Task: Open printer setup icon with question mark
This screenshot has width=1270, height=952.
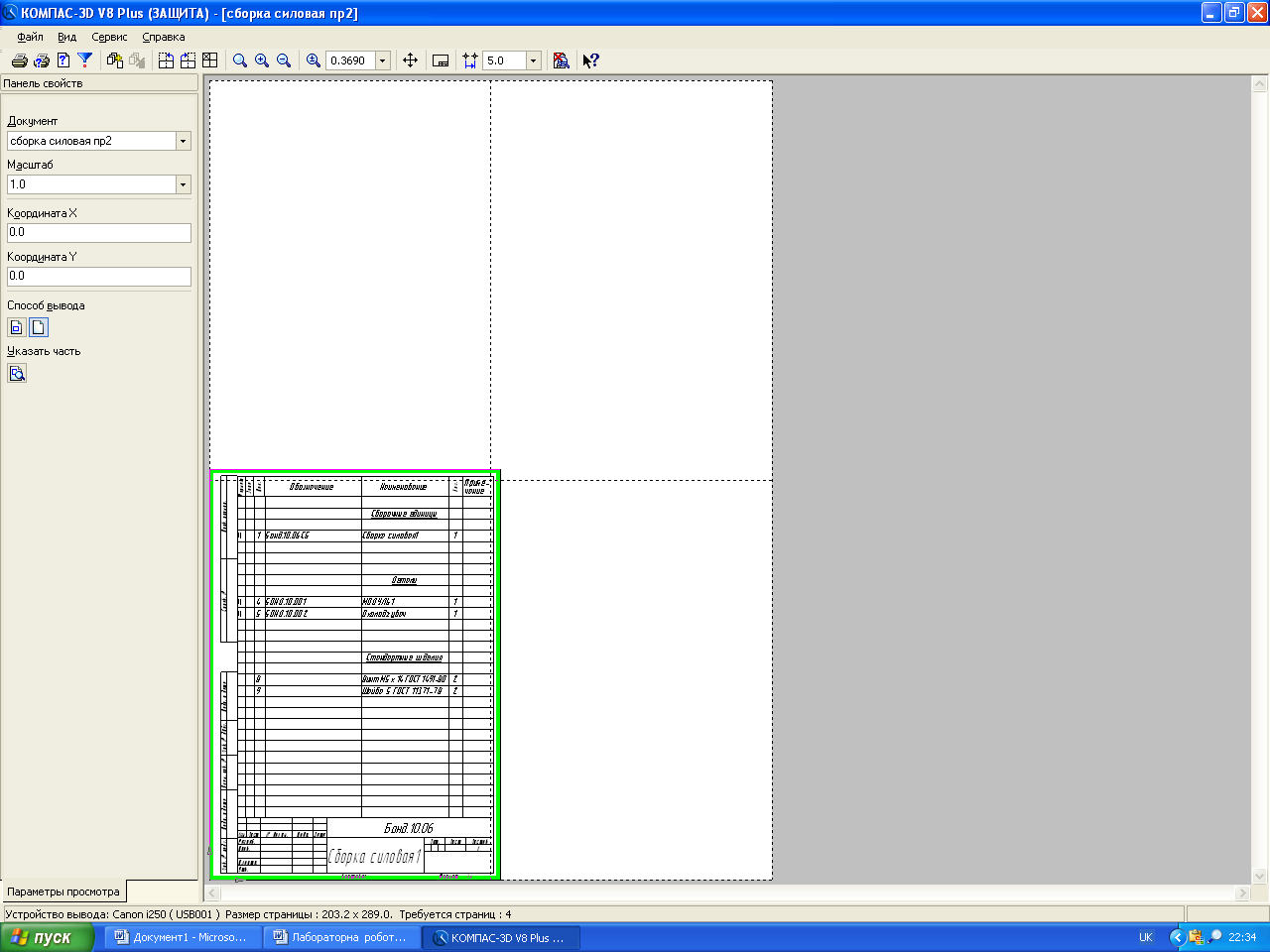Action: [41, 60]
